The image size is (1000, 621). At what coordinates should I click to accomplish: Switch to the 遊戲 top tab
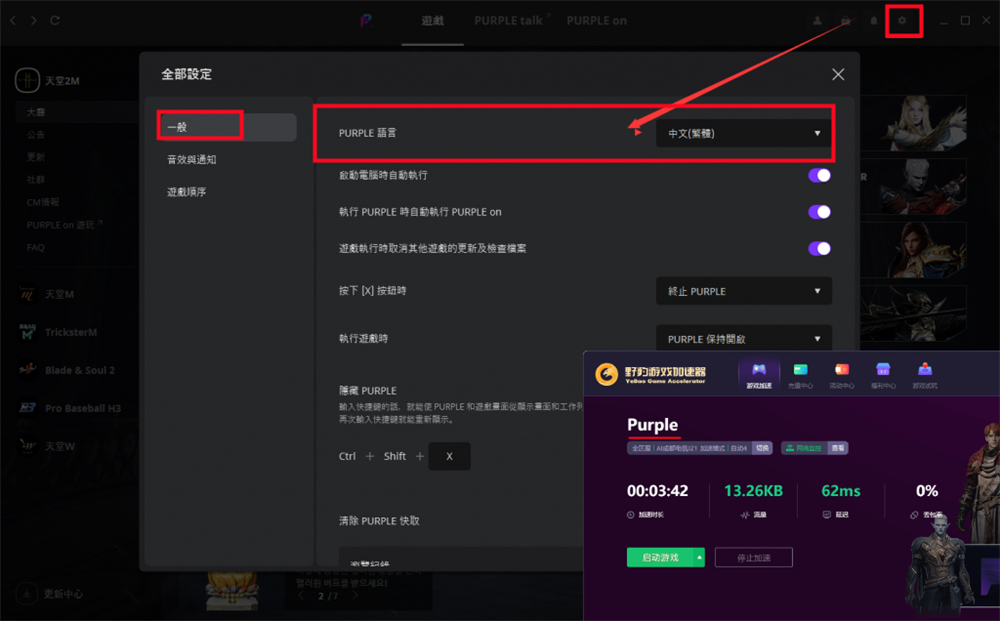(432, 21)
